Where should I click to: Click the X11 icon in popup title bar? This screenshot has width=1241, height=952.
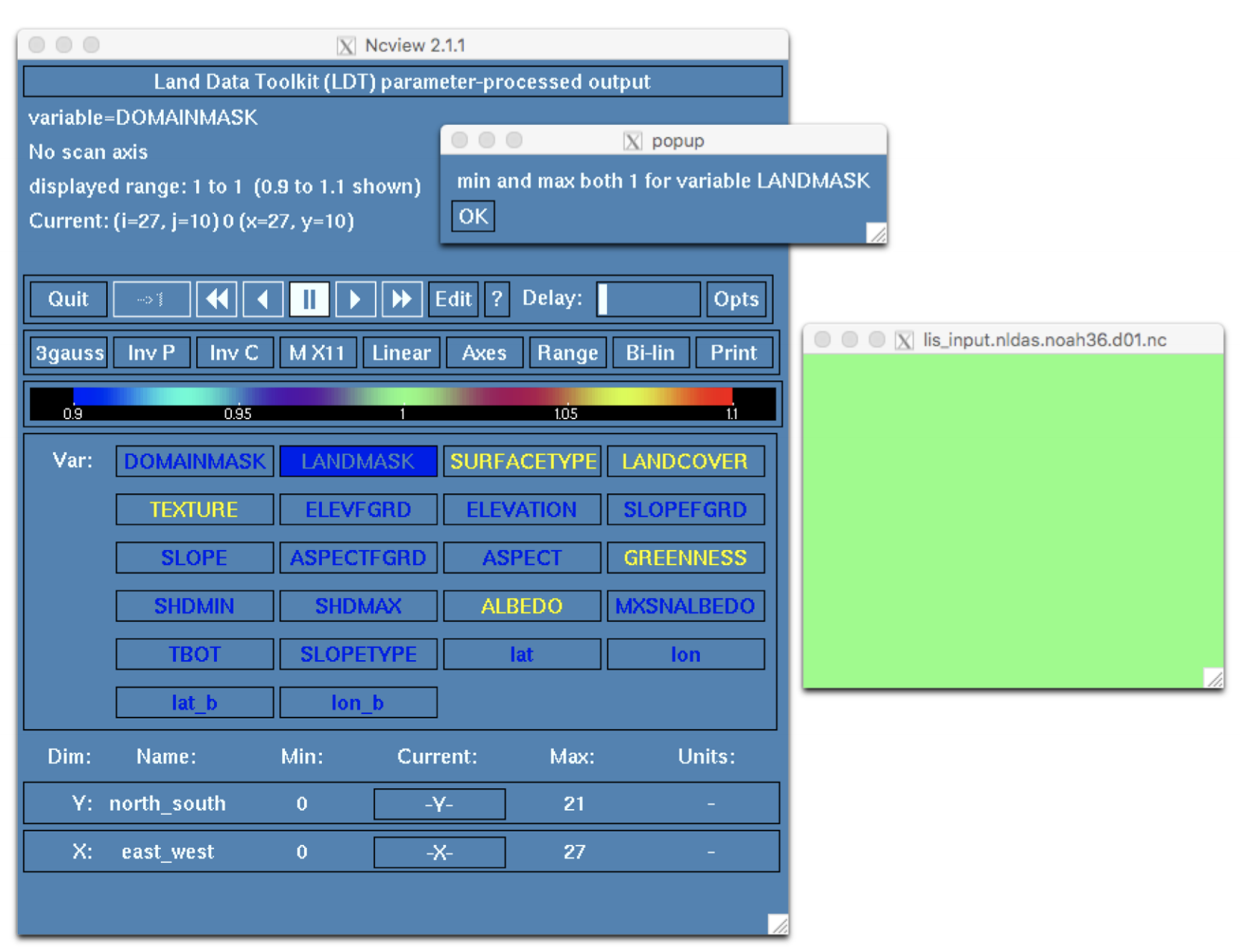pos(632,141)
